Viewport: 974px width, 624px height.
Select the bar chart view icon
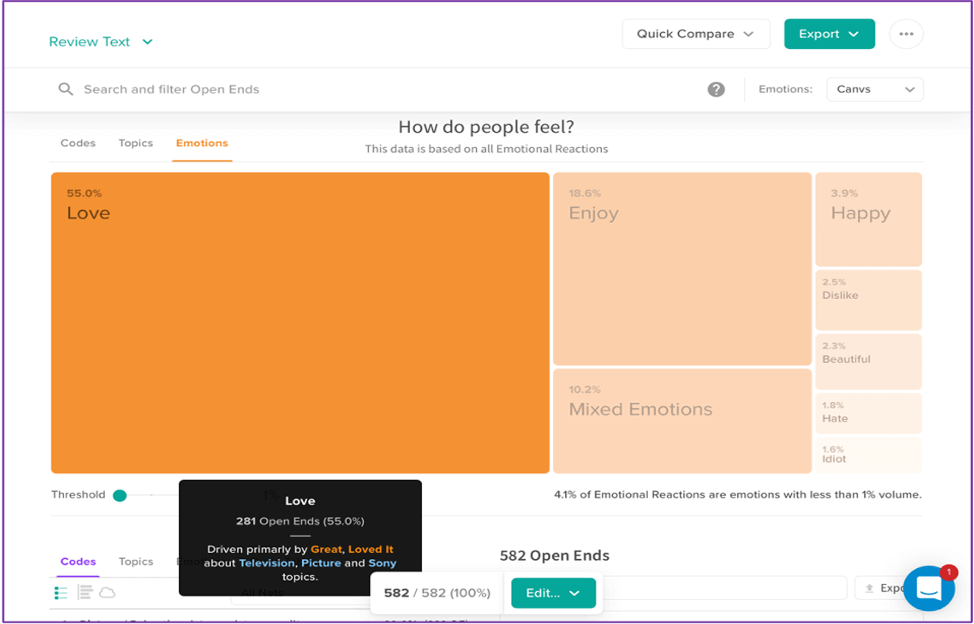(84, 593)
